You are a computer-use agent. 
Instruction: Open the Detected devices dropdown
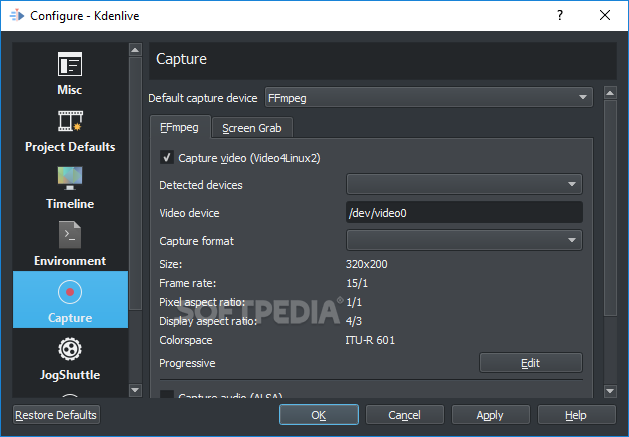(x=464, y=184)
